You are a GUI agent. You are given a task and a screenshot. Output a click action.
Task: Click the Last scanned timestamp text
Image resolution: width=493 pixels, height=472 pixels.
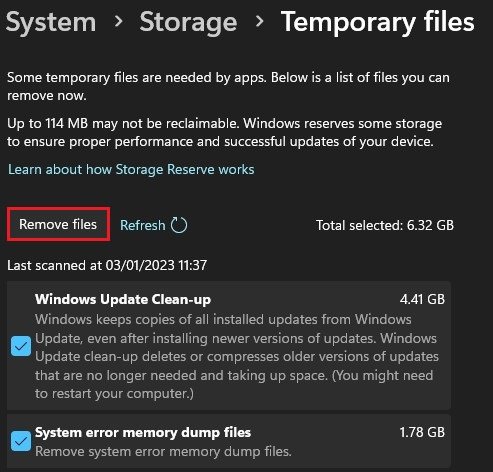tap(107, 266)
